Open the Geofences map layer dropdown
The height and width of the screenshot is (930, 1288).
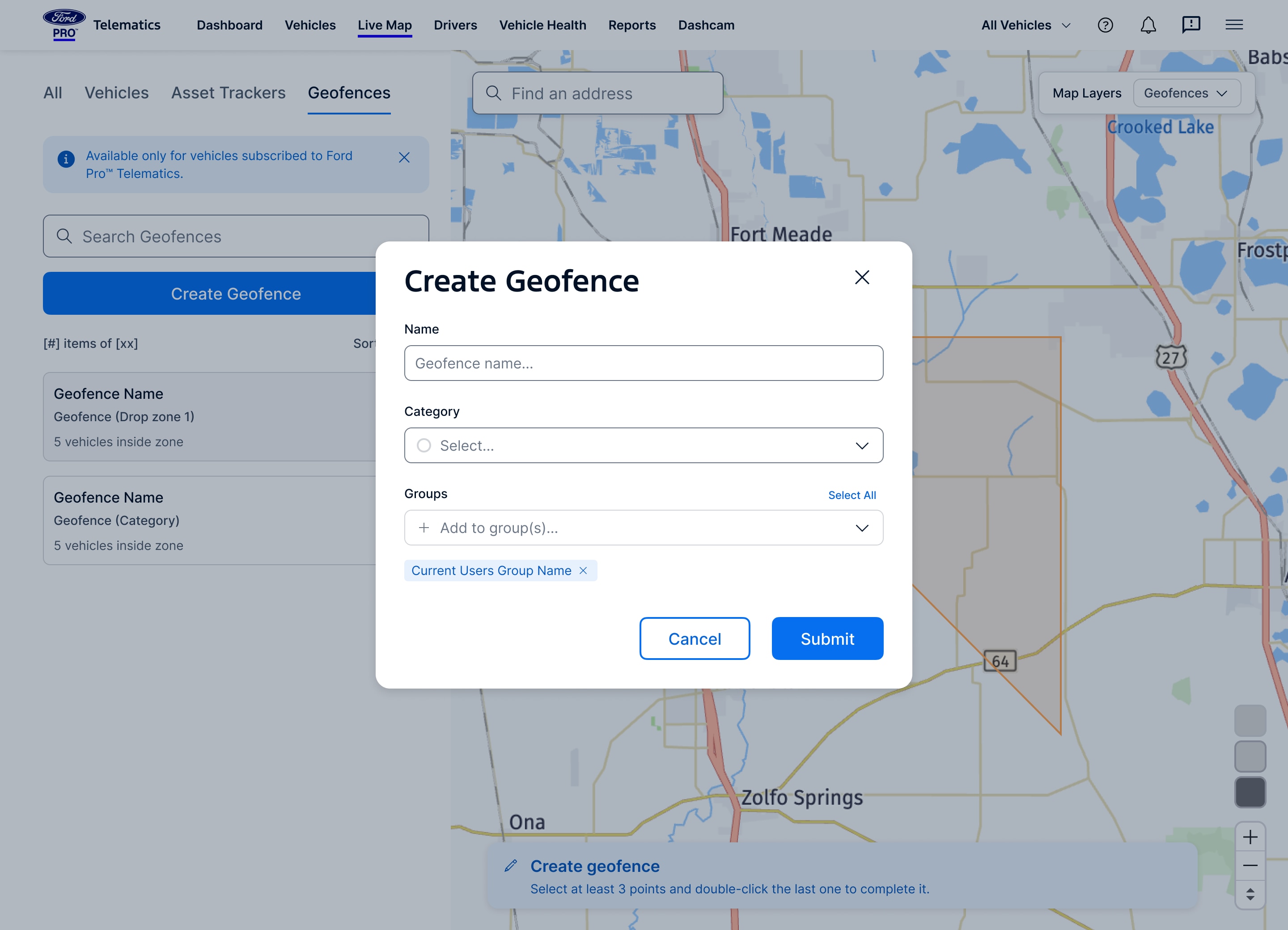coord(1186,93)
